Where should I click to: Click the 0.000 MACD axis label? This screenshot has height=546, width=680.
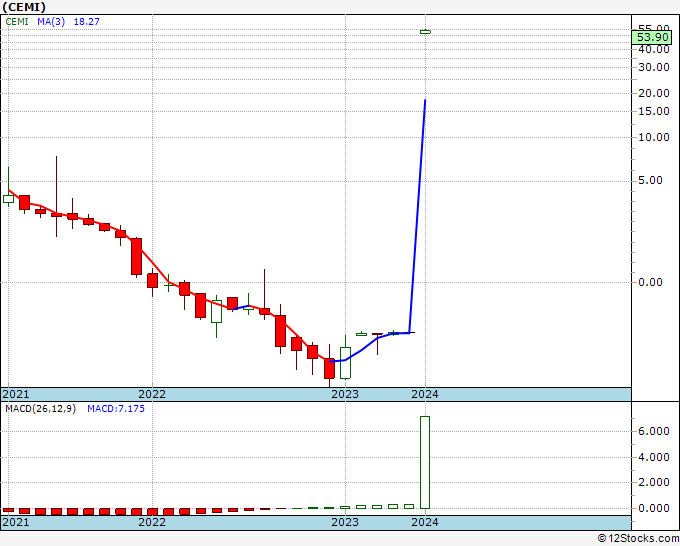coord(654,508)
